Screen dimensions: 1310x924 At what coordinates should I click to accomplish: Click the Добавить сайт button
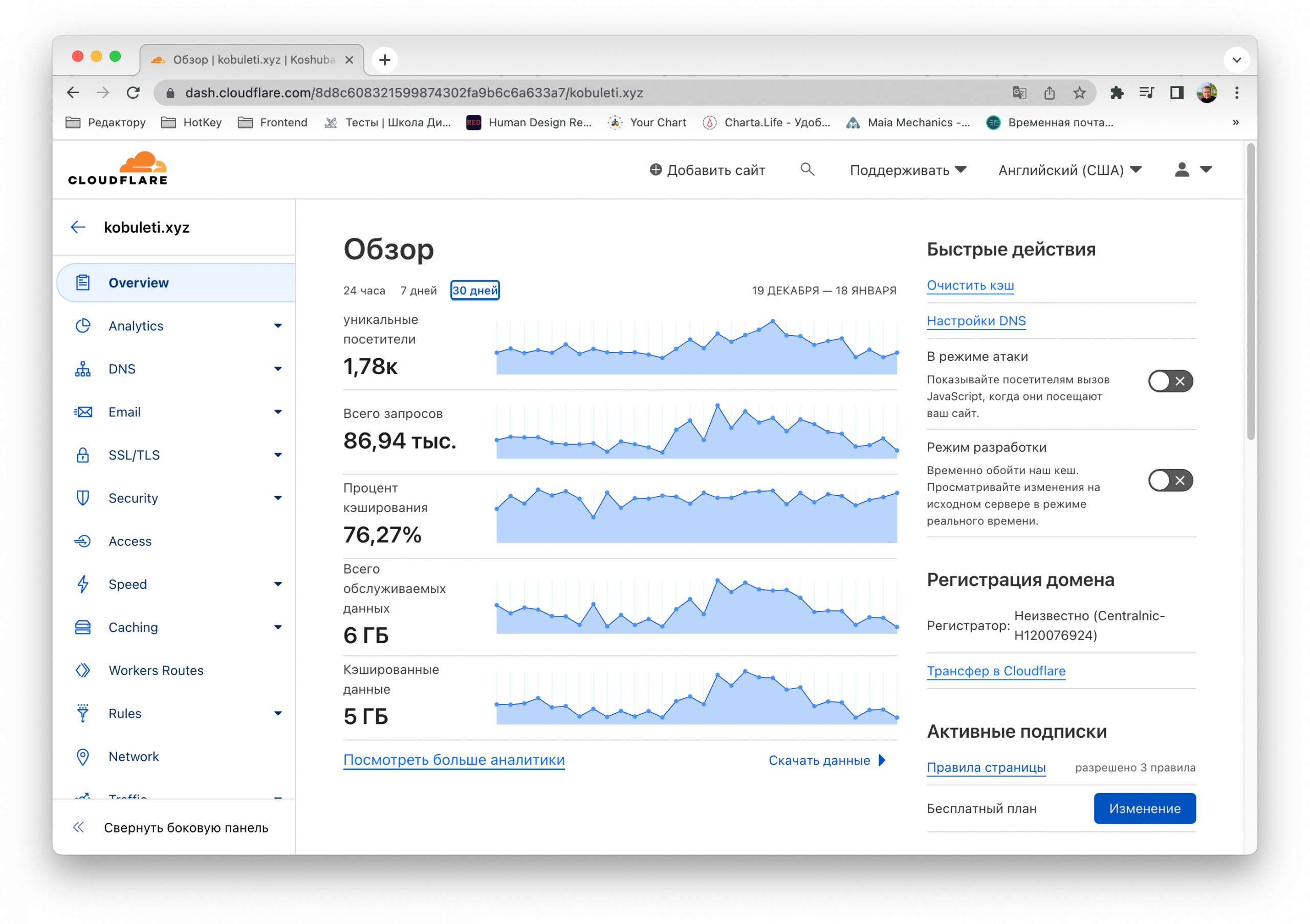point(707,170)
